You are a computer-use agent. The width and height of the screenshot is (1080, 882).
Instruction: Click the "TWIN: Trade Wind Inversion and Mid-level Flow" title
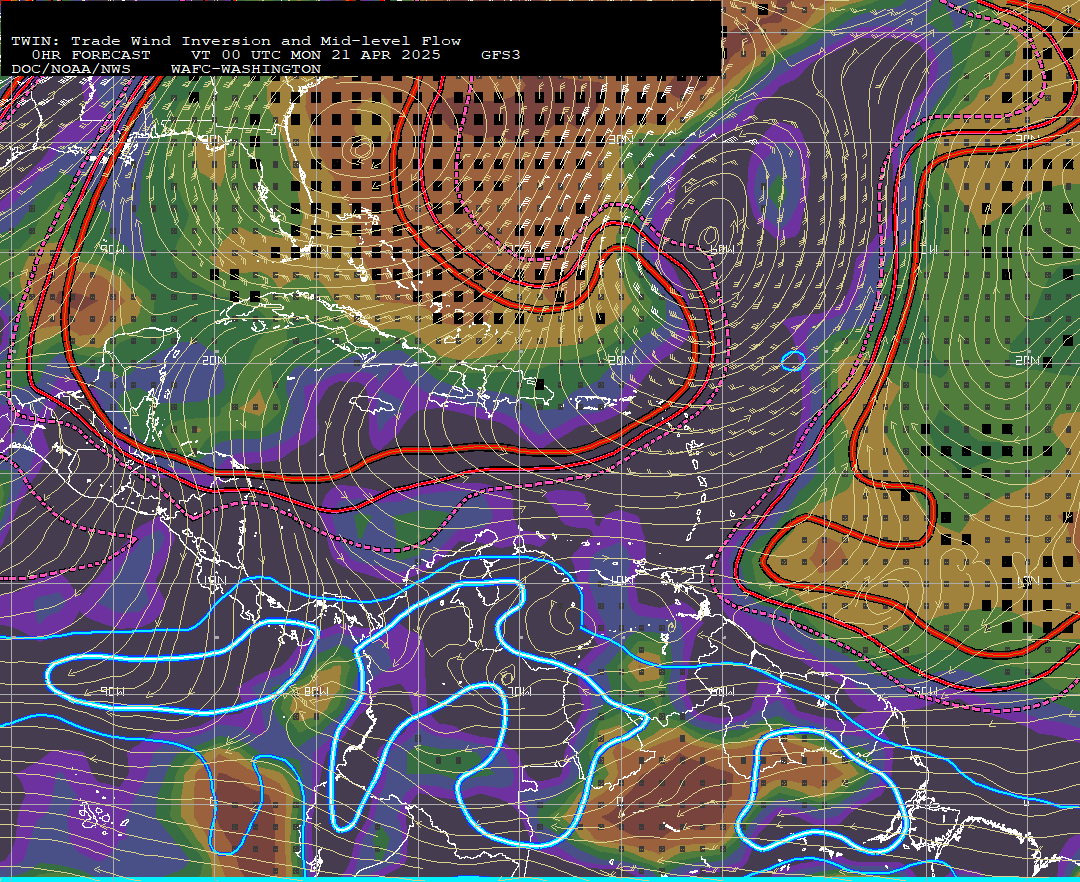click(236, 41)
